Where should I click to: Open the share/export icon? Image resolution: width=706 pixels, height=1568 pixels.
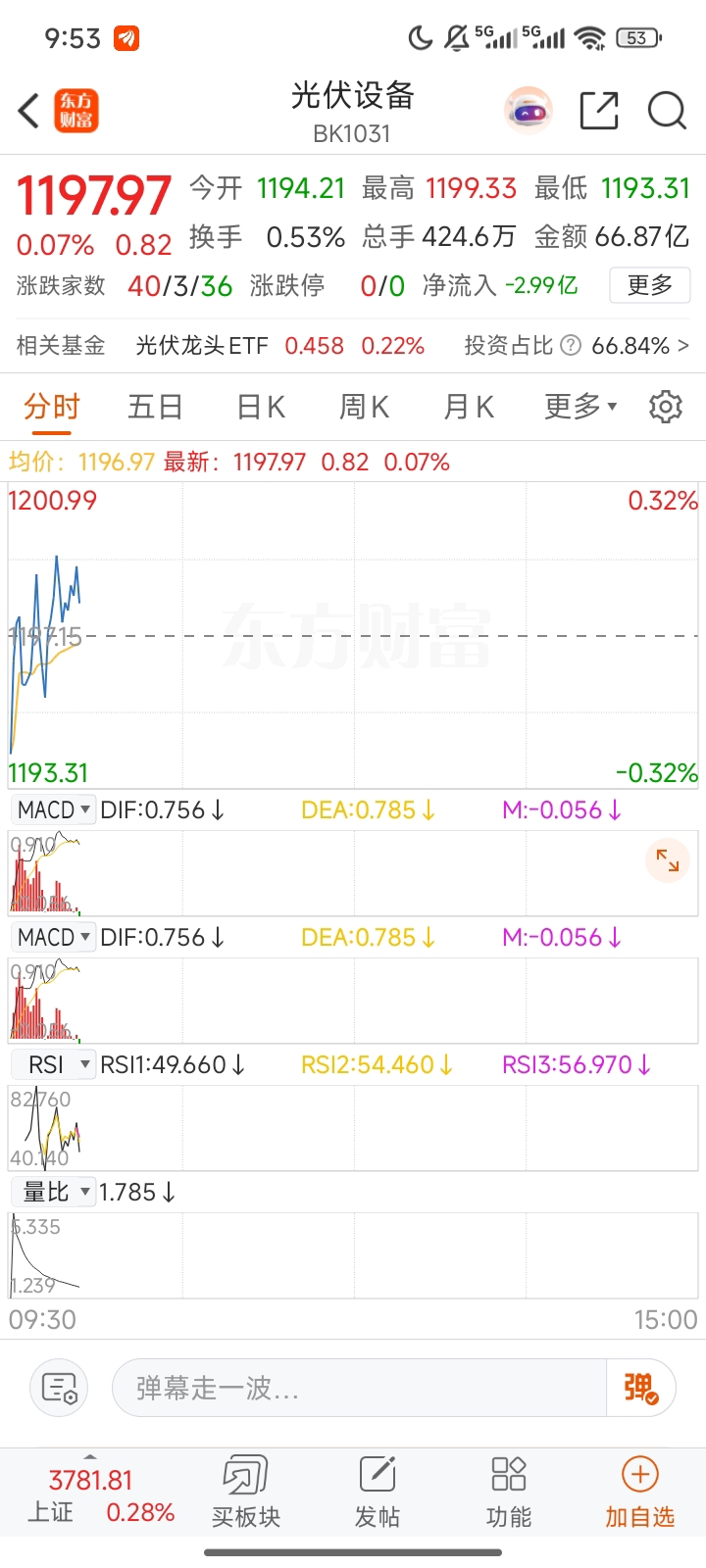pyautogui.click(x=599, y=111)
